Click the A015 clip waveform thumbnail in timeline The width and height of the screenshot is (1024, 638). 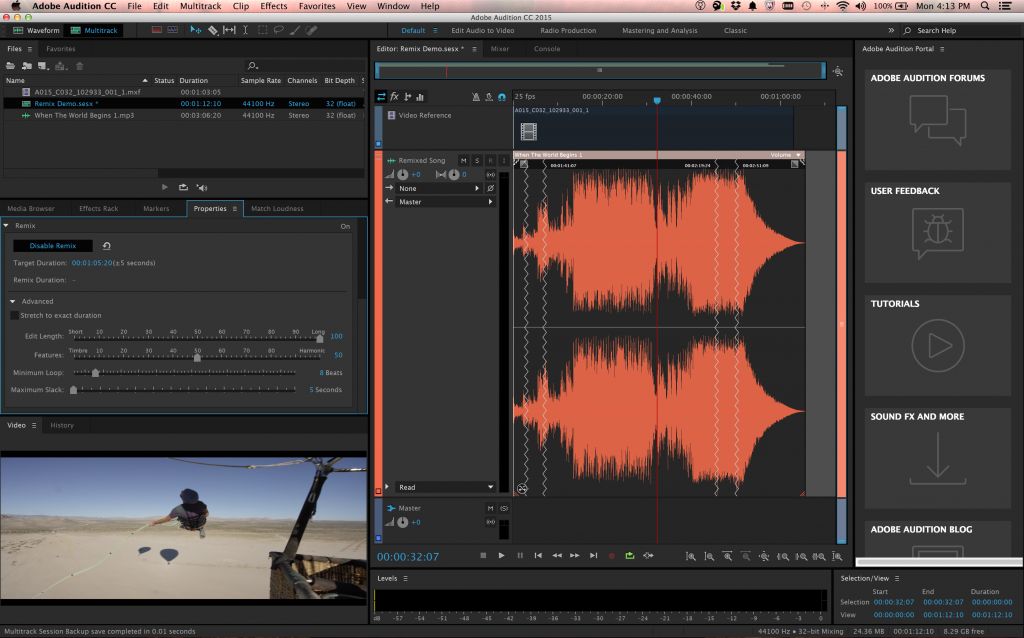click(x=527, y=131)
